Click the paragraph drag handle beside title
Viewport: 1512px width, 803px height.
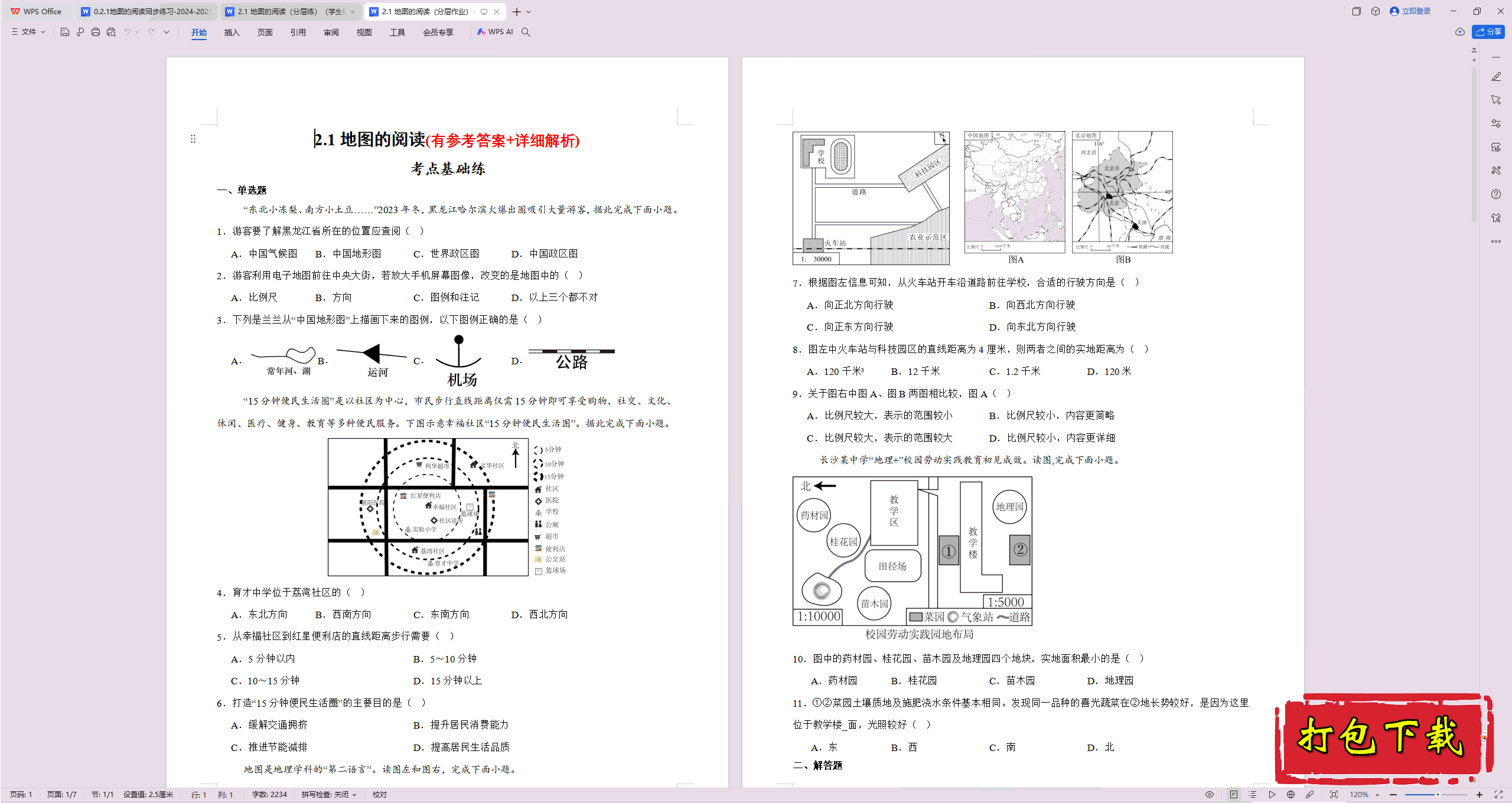coord(193,139)
